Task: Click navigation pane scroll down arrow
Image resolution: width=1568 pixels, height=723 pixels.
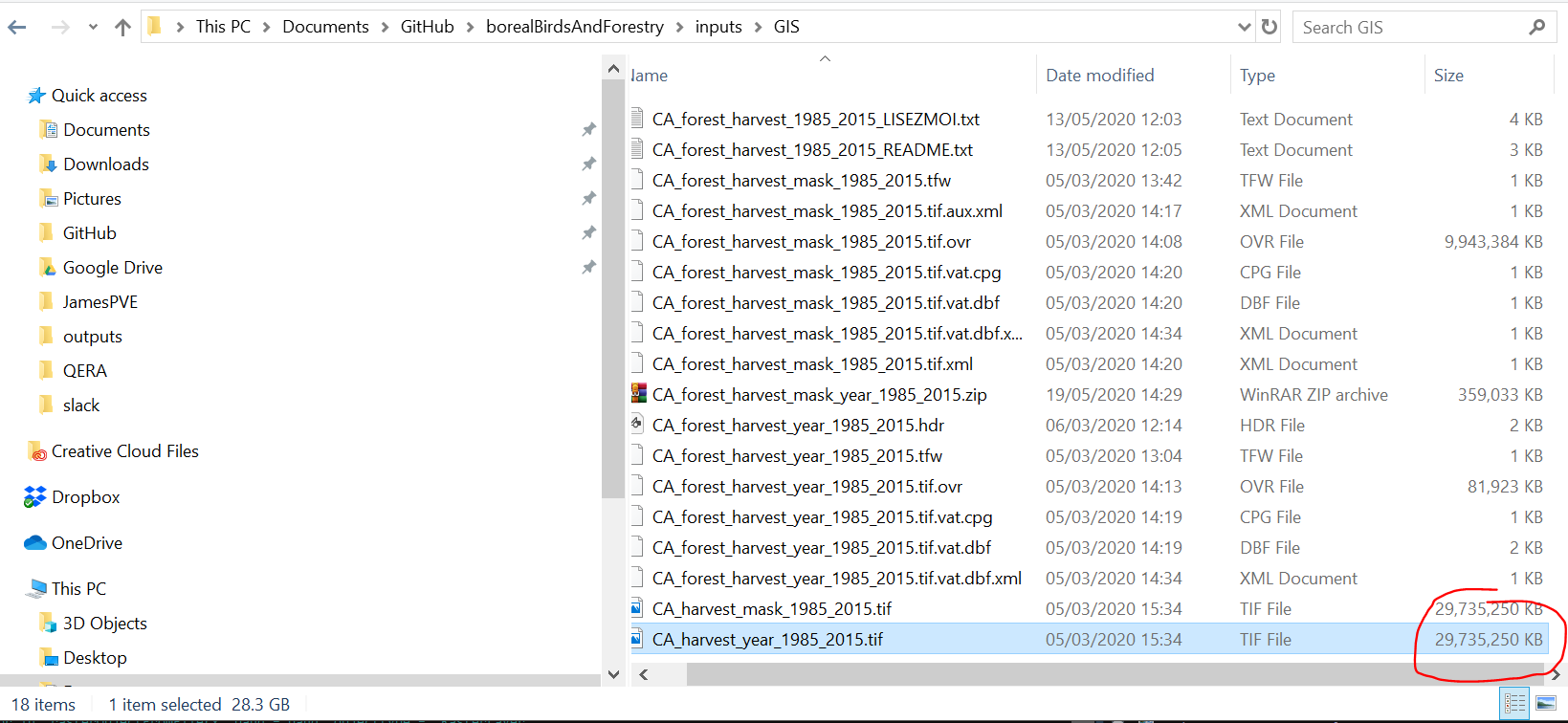Action: click(x=613, y=674)
